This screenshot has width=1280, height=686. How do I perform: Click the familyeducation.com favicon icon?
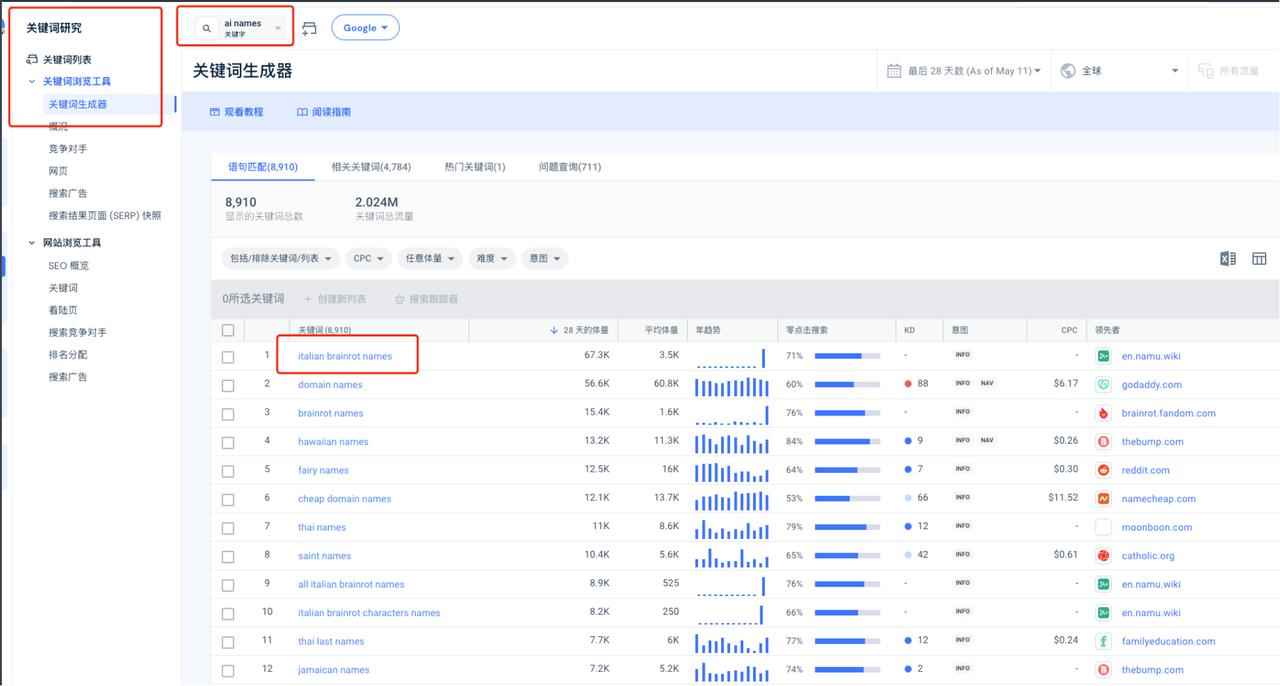(1103, 641)
